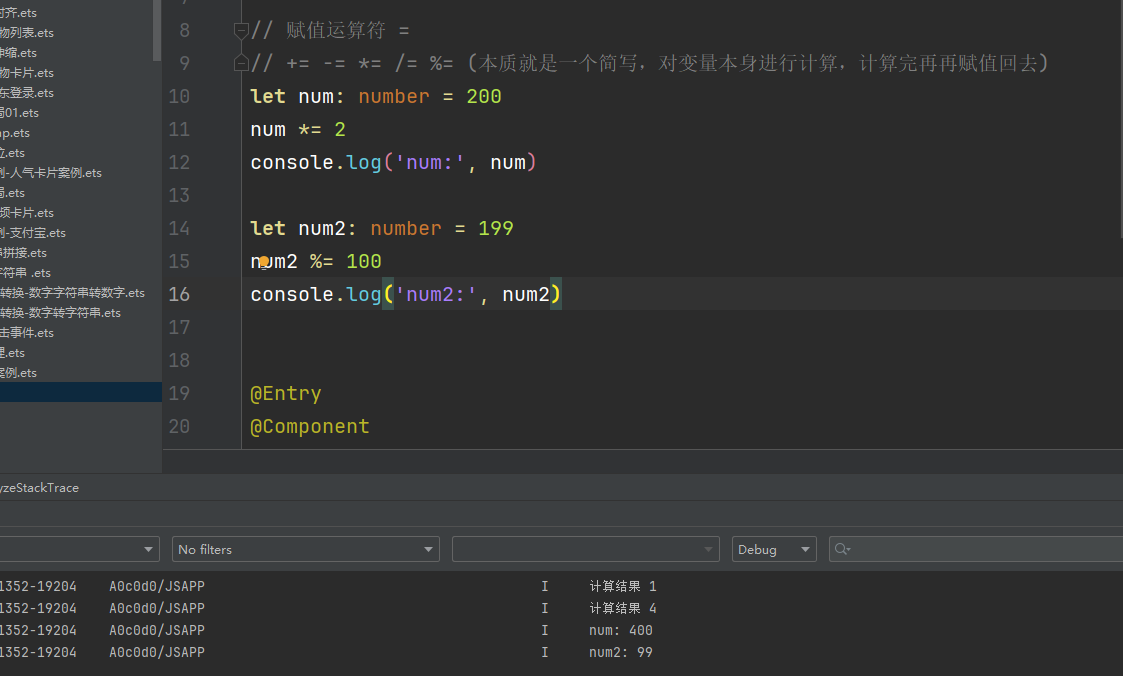Open file 案例.ets in project tree

click(x=19, y=373)
